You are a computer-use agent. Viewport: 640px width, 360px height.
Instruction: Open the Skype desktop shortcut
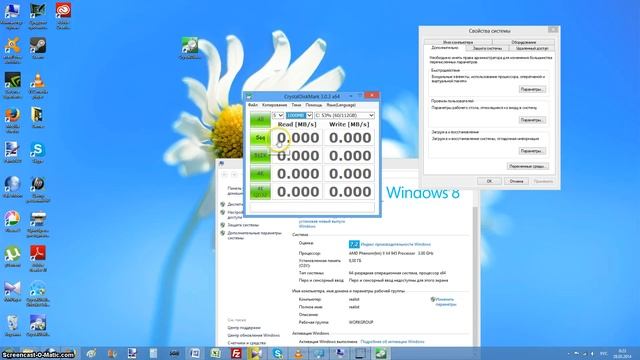coord(38,153)
